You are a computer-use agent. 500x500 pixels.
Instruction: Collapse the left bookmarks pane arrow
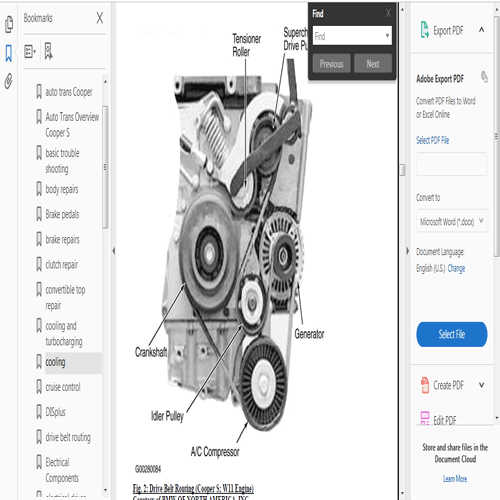click(114, 251)
